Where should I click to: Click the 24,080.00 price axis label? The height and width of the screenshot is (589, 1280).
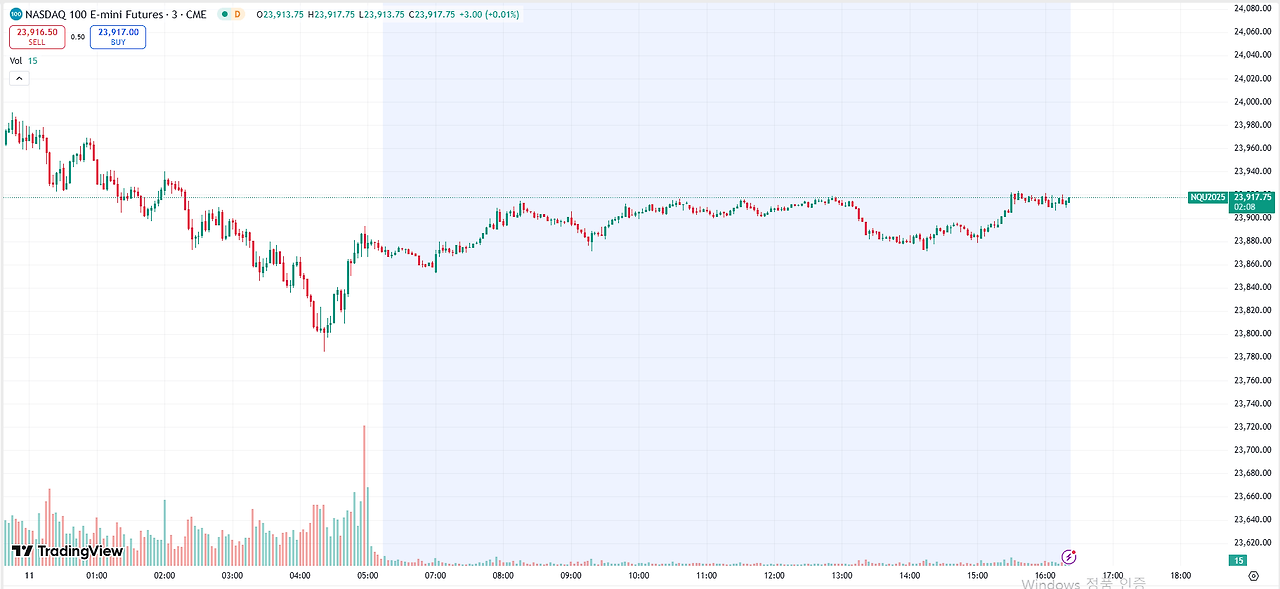click(1253, 9)
